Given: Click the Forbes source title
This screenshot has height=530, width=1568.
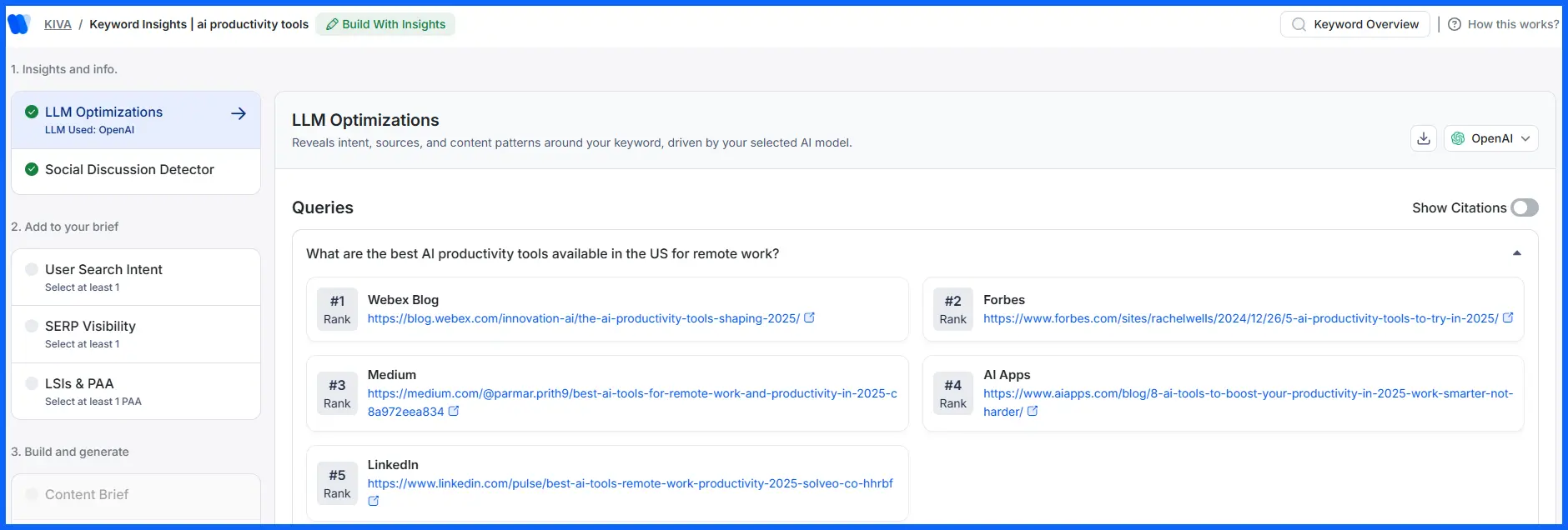Looking at the screenshot, I should click(1003, 300).
